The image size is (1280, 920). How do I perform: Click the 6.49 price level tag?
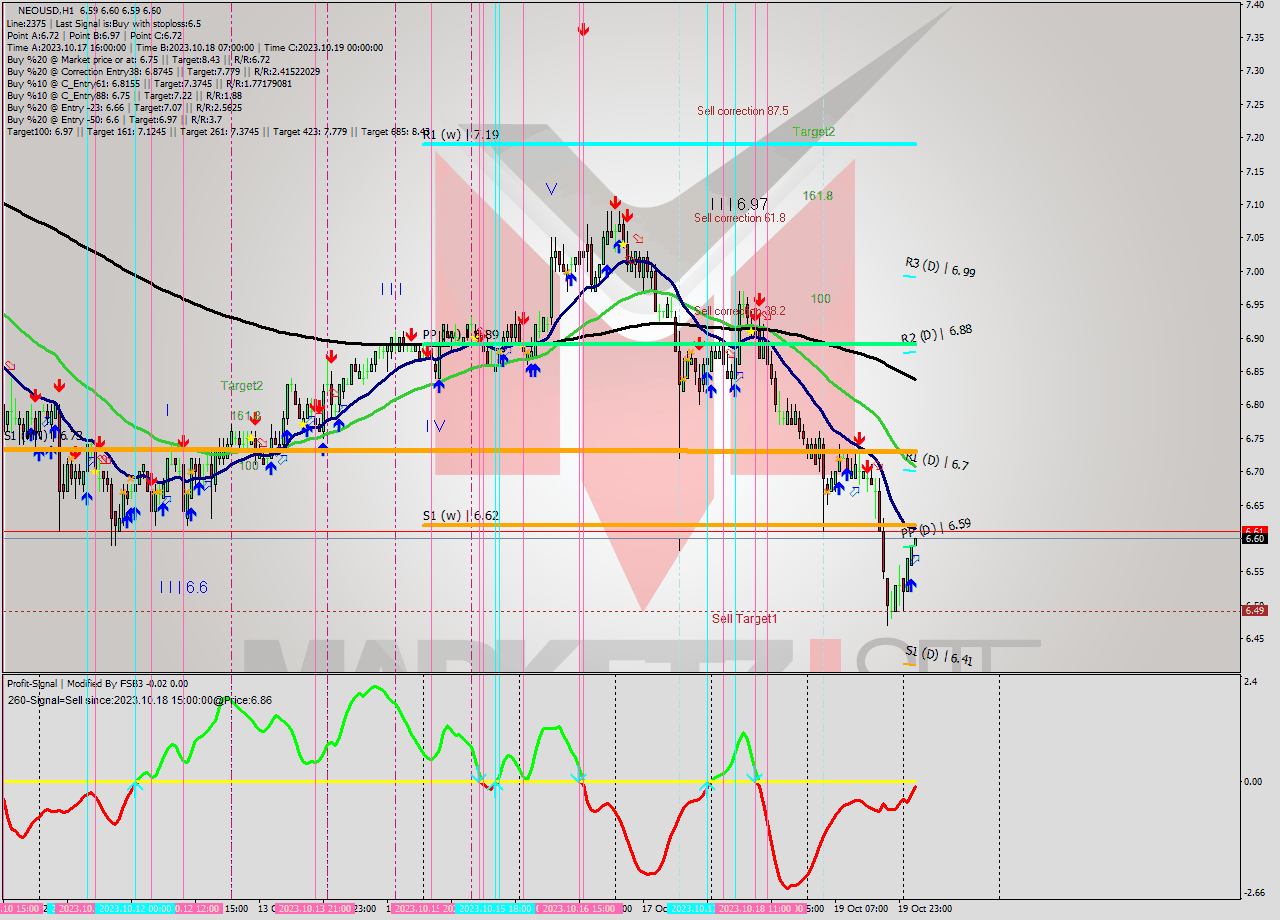pyautogui.click(x=1254, y=610)
